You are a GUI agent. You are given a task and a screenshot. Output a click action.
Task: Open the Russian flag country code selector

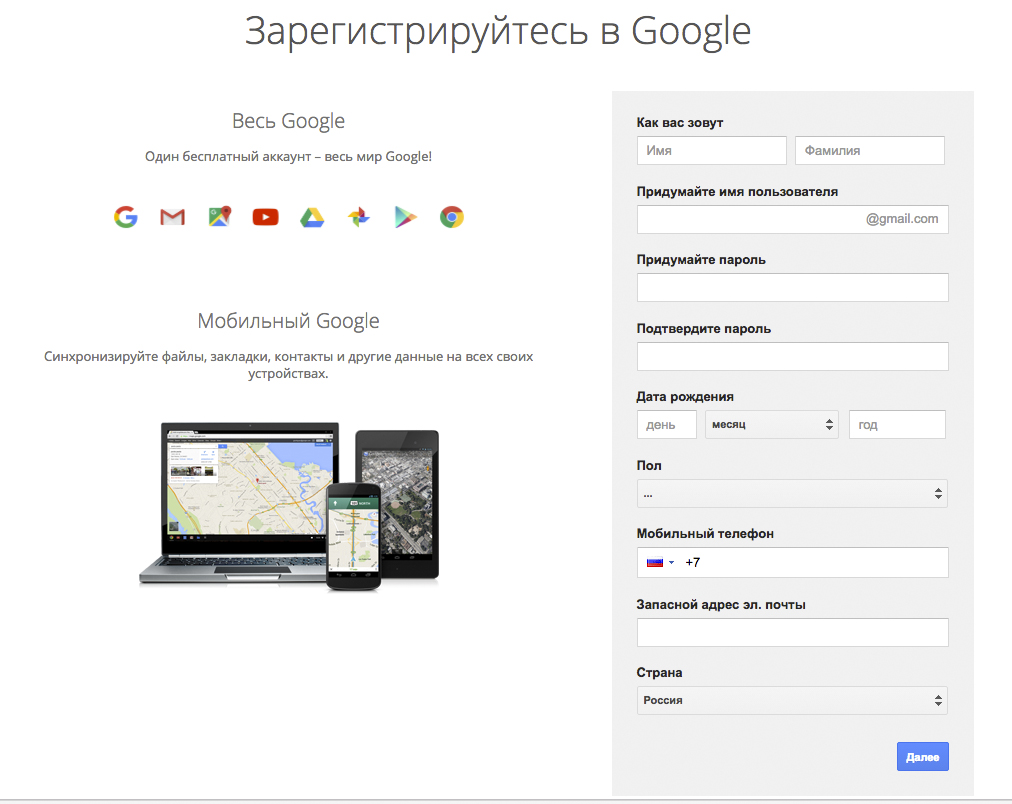point(660,562)
